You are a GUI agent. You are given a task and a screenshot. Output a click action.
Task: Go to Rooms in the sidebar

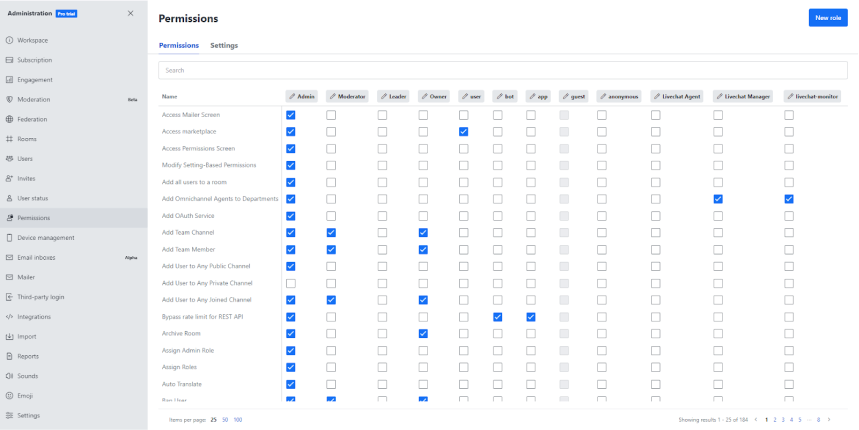[27, 139]
